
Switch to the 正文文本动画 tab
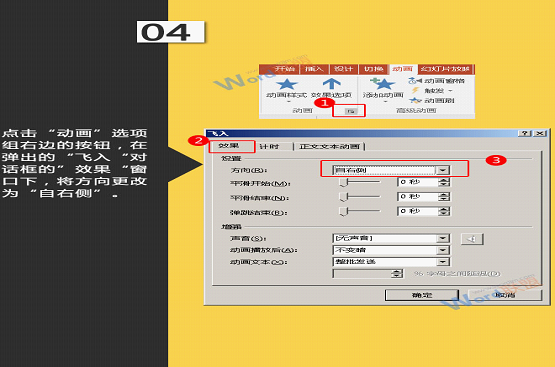330,147
